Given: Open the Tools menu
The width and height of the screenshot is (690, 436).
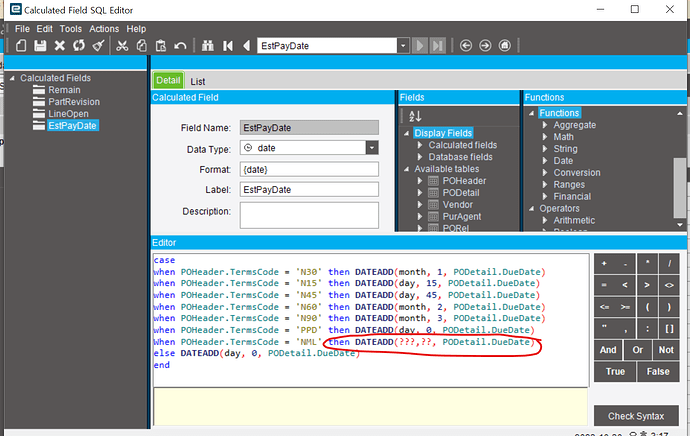Looking at the screenshot, I should pos(70,29).
